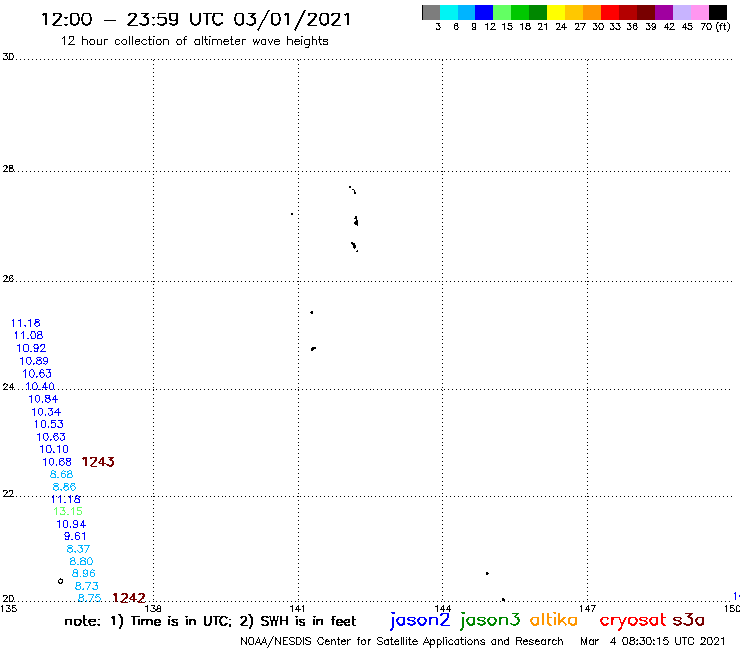Select the black 70 ft legend swatch
The height and width of the screenshot is (650, 740).
point(718,12)
